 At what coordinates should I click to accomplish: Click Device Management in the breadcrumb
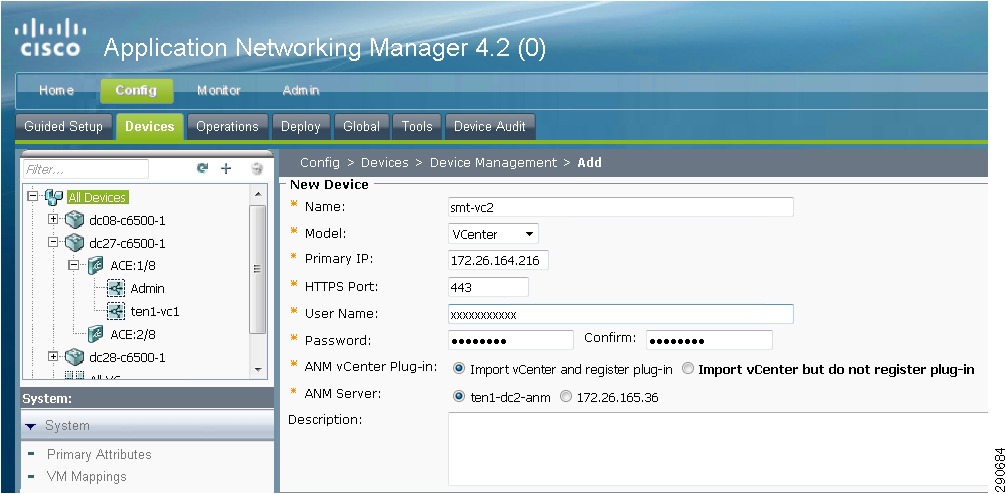493,162
